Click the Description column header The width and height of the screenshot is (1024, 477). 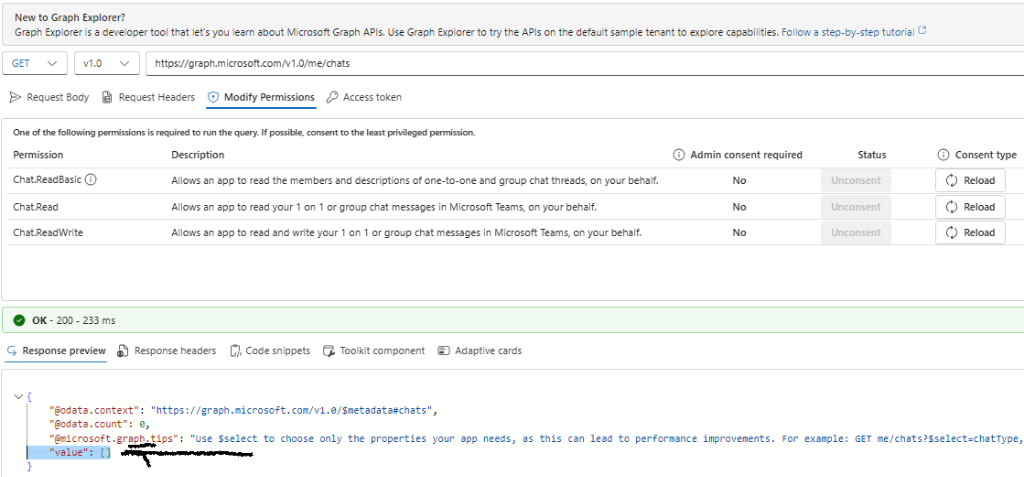(198, 155)
